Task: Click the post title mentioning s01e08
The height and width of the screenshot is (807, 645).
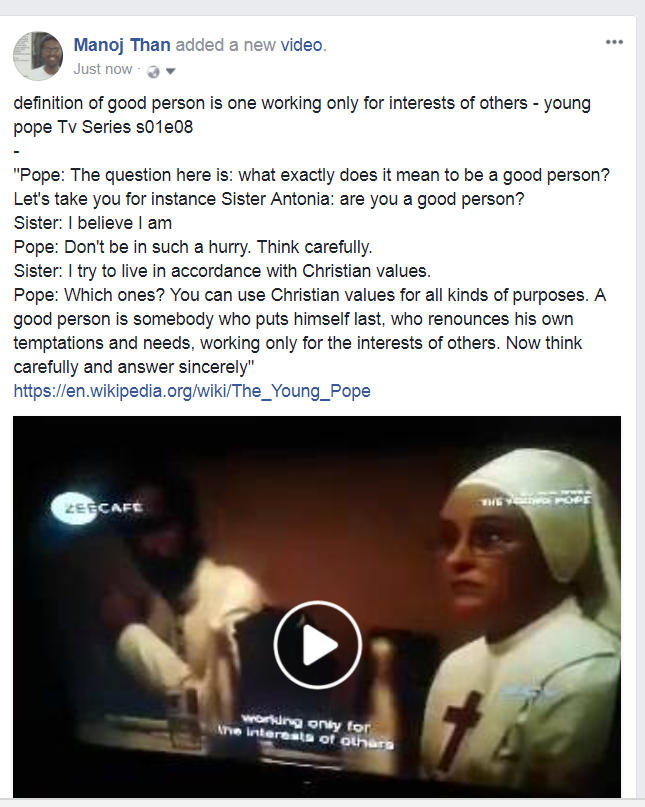Action: pyautogui.click(x=302, y=115)
